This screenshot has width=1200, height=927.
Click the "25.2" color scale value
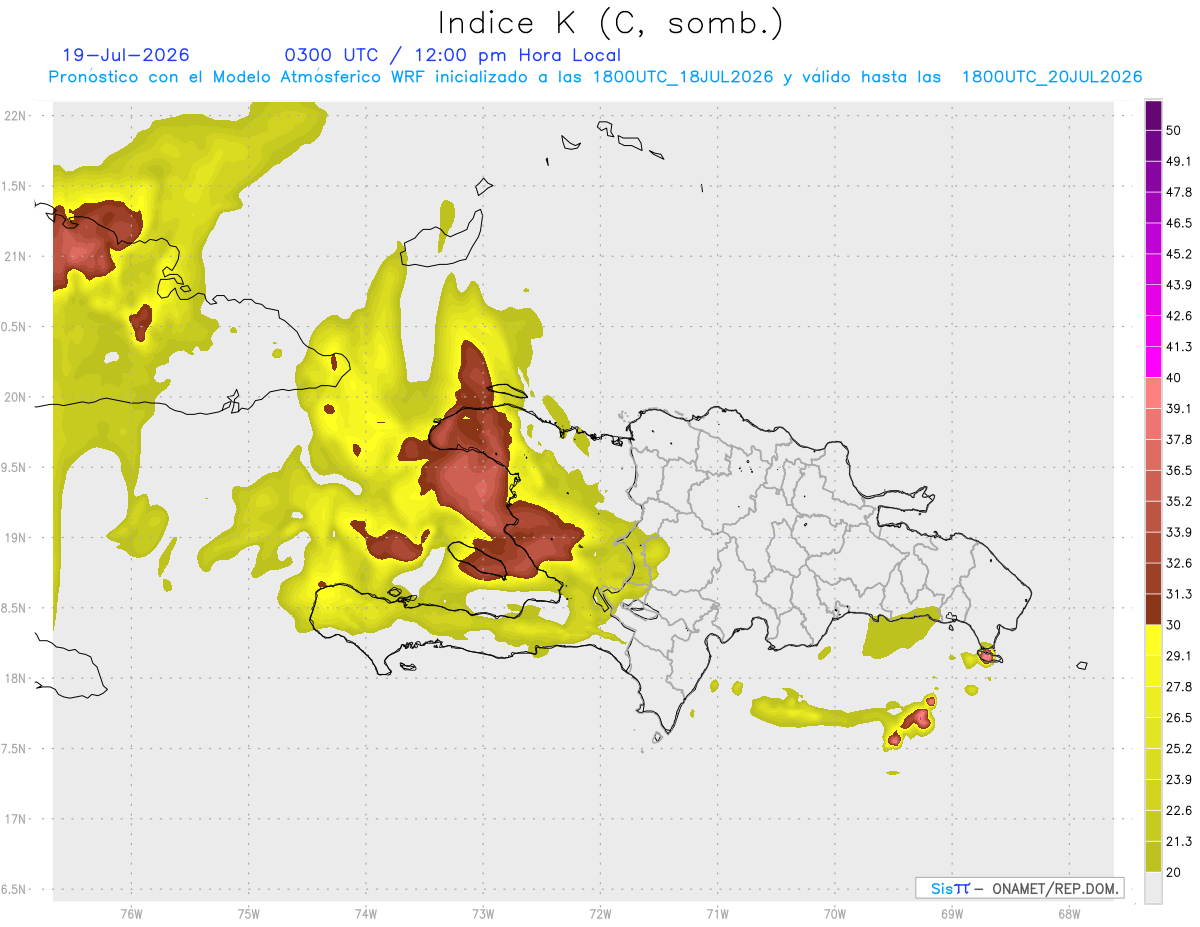click(x=1179, y=748)
